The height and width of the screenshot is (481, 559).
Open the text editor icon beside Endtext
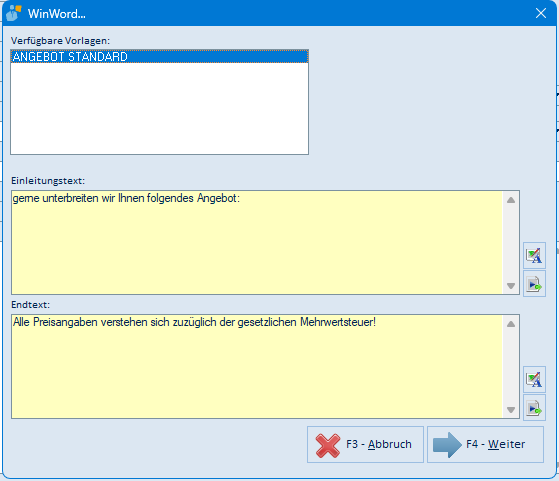(x=534, y=379)
